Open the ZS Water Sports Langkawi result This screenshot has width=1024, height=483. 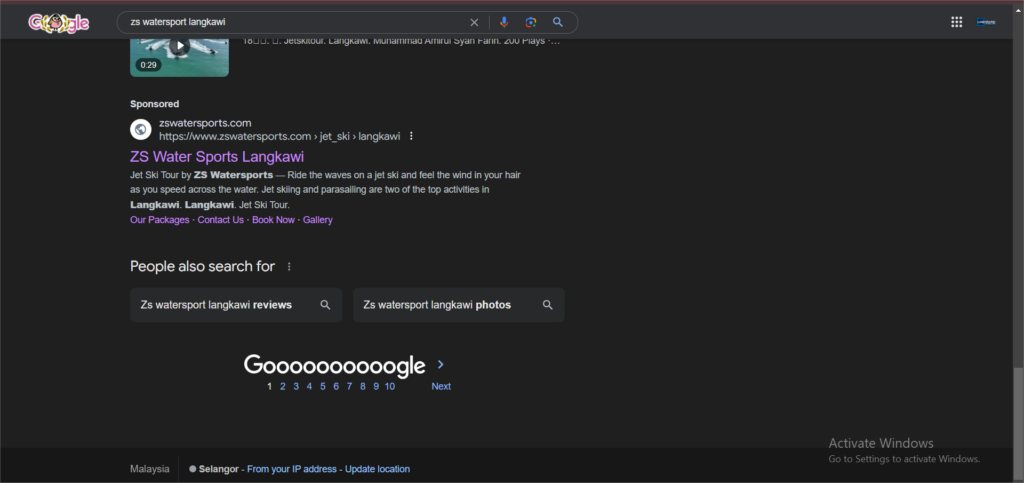pos(217,157)
